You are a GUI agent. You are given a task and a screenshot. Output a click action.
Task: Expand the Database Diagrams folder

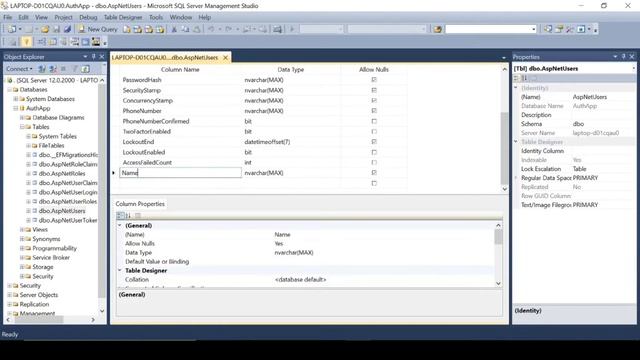point(22,118)
